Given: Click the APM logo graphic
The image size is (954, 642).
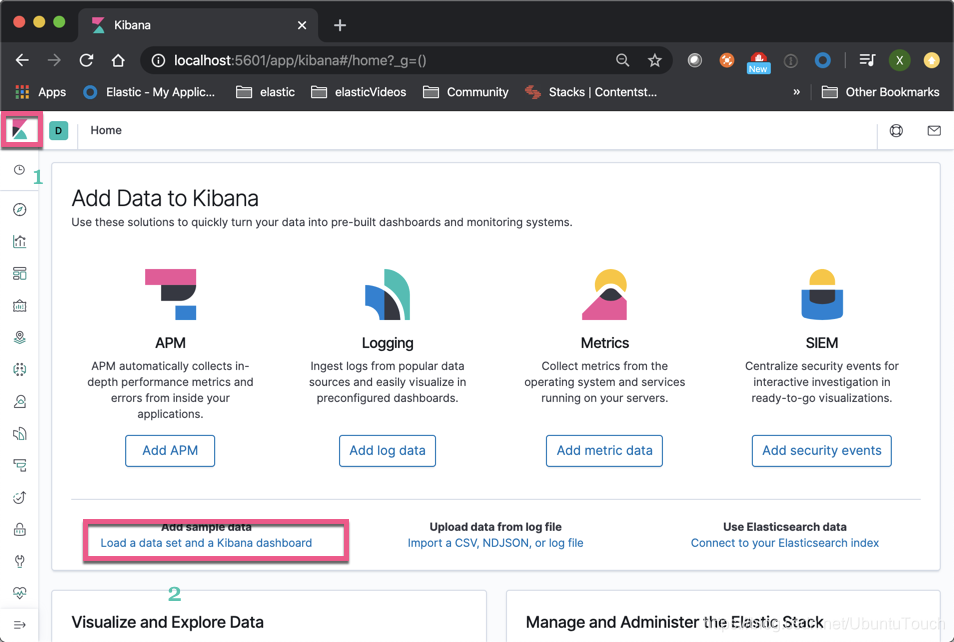Looking at the screenshot, I should 170,295.
